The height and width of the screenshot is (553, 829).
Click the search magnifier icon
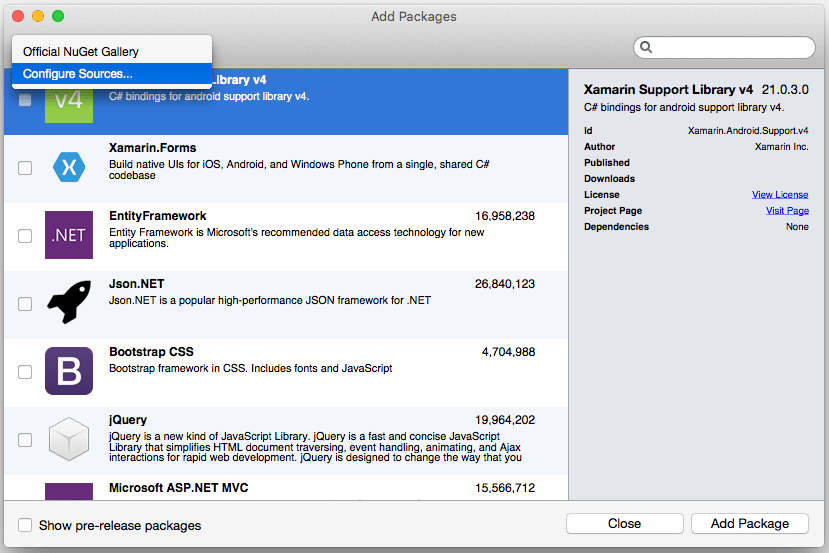646,47
